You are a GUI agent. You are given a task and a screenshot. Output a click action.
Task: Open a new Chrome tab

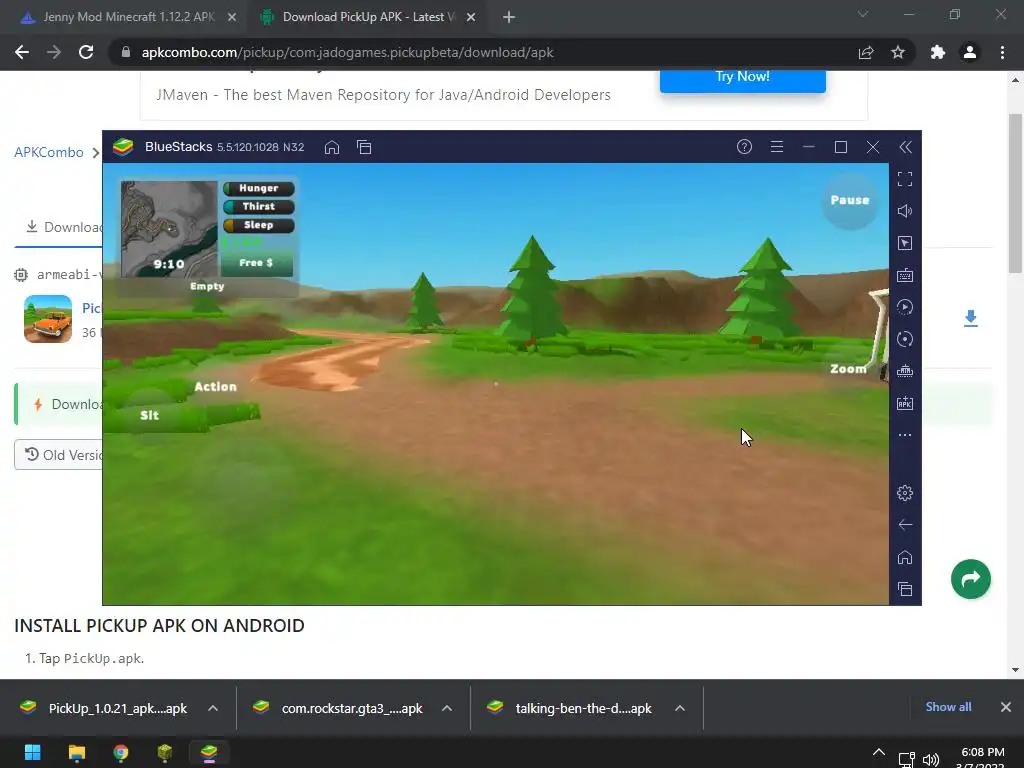pos(509,18)
